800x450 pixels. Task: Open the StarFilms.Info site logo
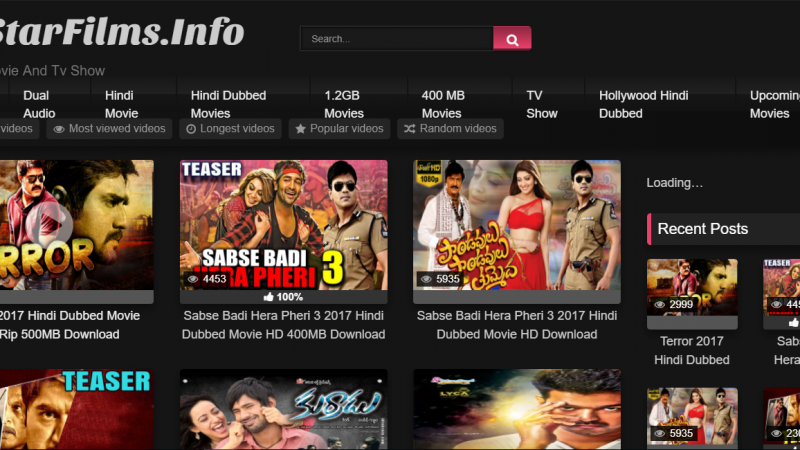121,32
